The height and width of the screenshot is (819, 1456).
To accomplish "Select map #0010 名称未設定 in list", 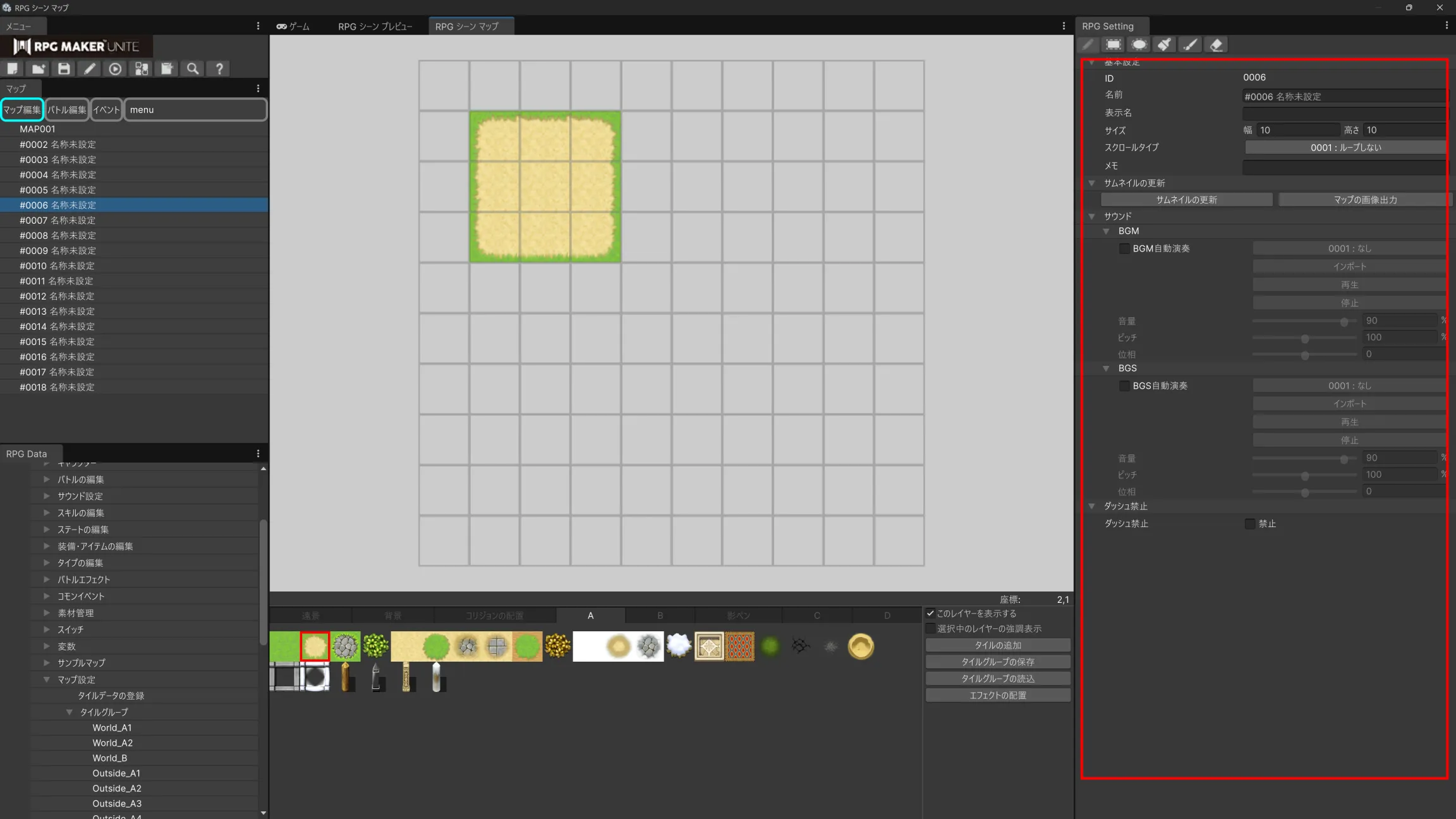I will click(57, 266).
